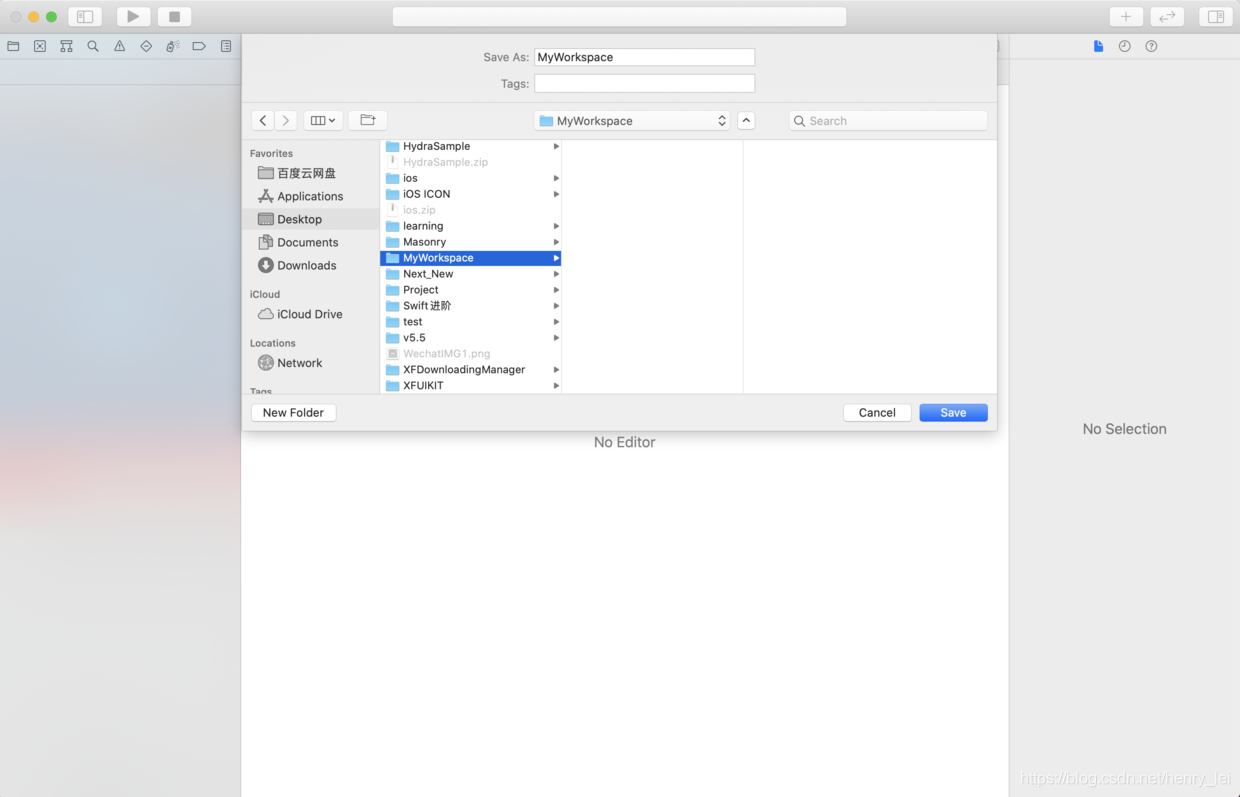Image resolution: width=1240 pixels, height=797 pixels.
Task: Open the Issue navigator warning icon
Action: coord(119,46)
